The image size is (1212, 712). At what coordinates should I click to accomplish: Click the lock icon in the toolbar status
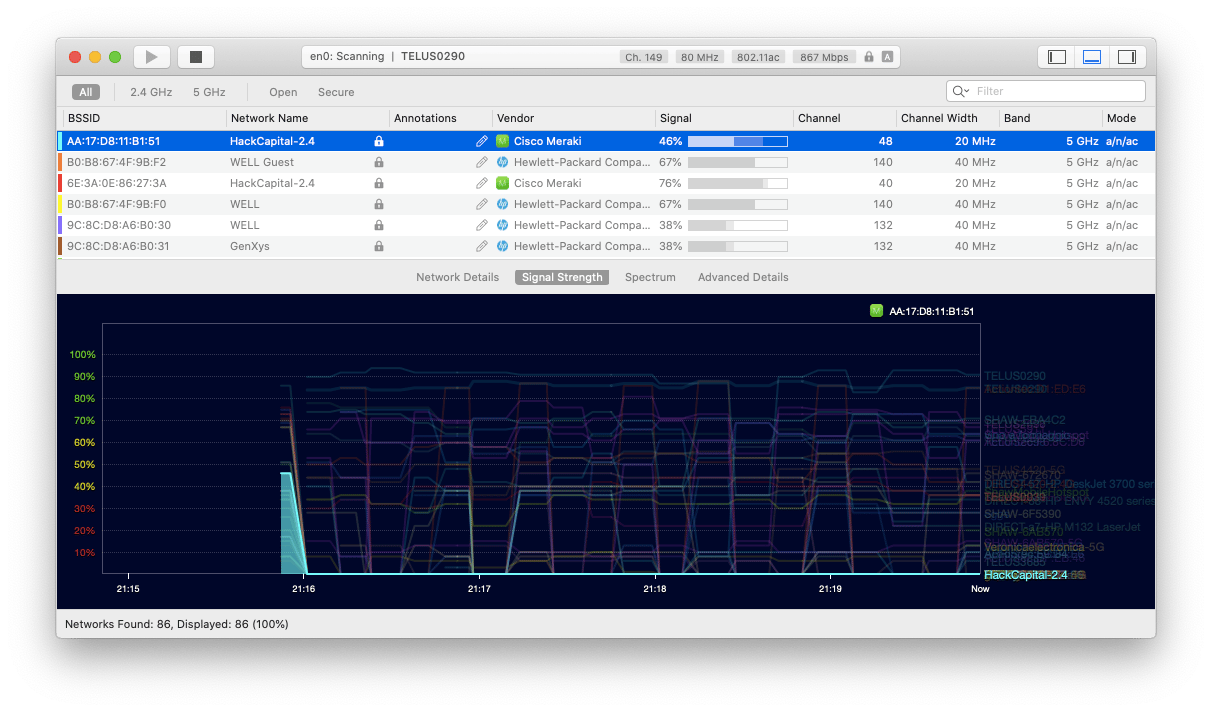[868, 57]
